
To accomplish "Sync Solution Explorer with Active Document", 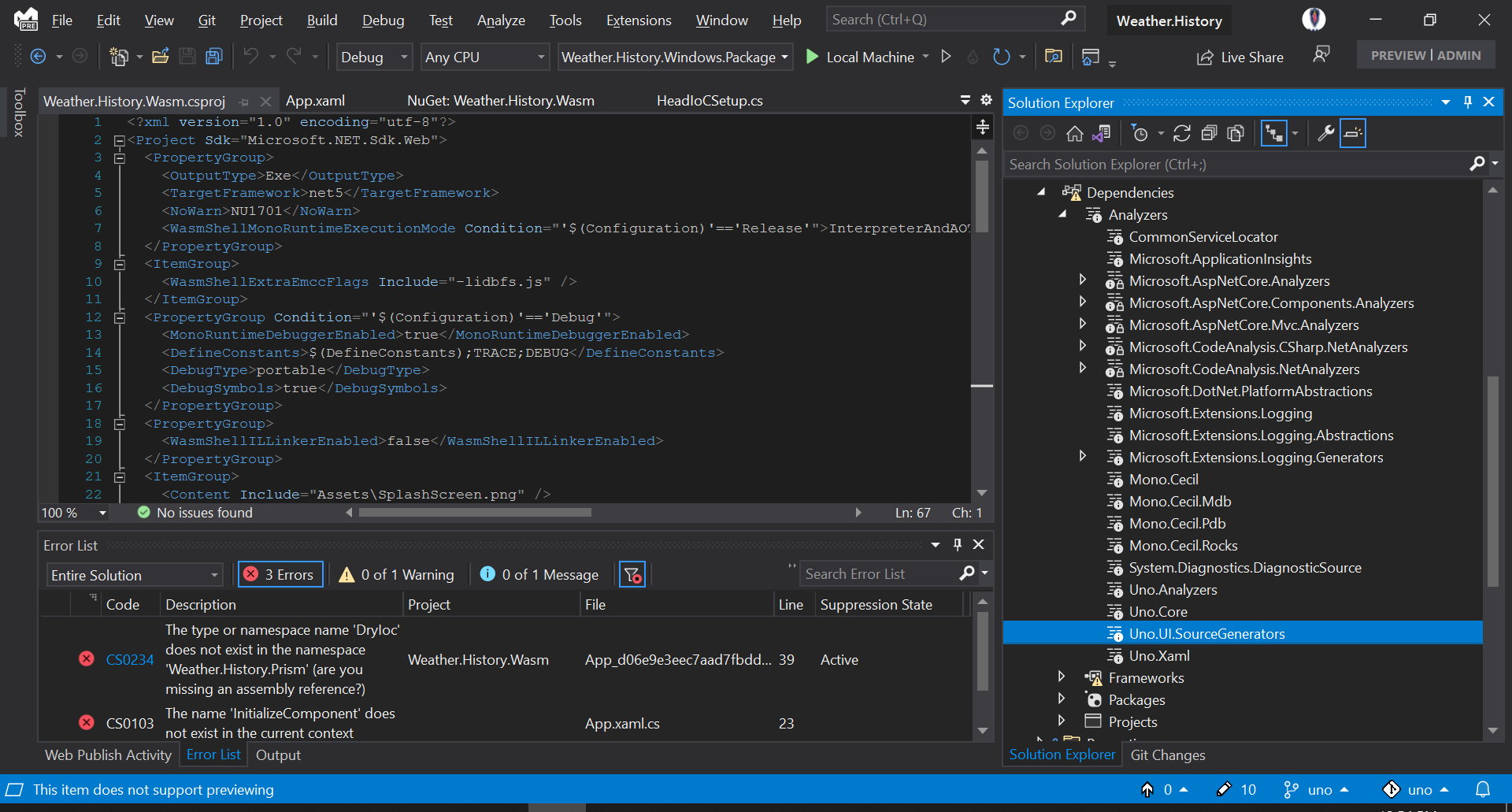I will coord(1274,133).
